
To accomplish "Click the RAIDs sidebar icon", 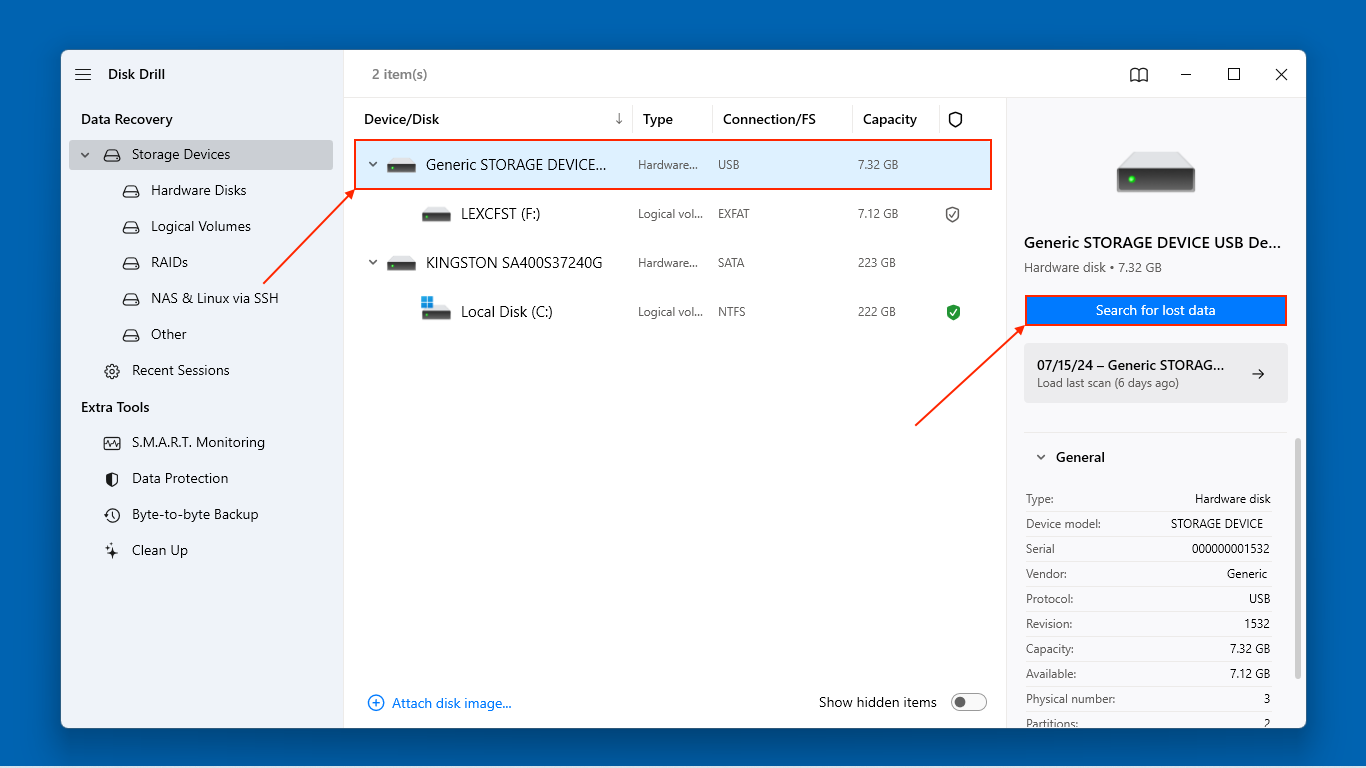I will tap(131, 263).
